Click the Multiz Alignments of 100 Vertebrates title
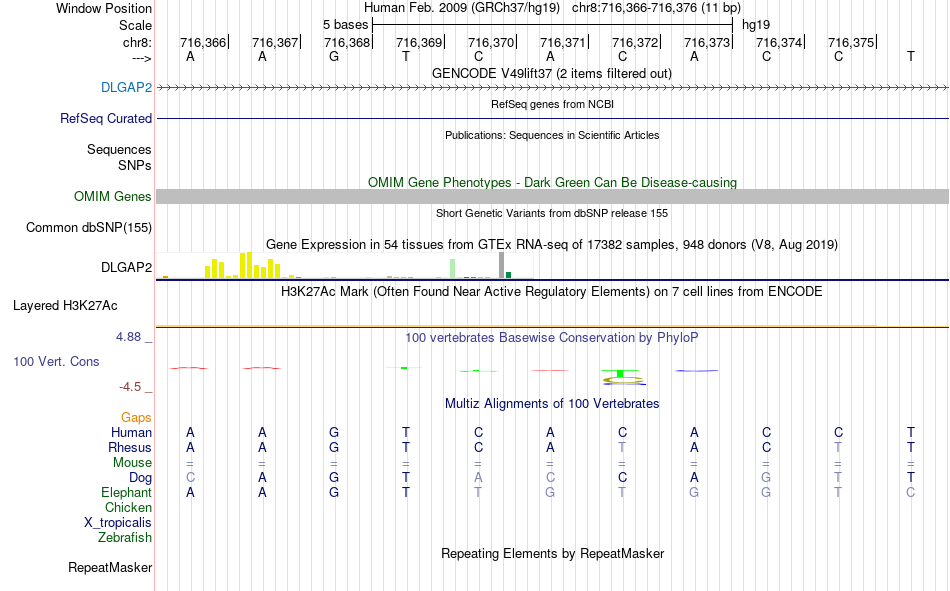The width and height of the screenshot is (950, 591). (552, 404)
